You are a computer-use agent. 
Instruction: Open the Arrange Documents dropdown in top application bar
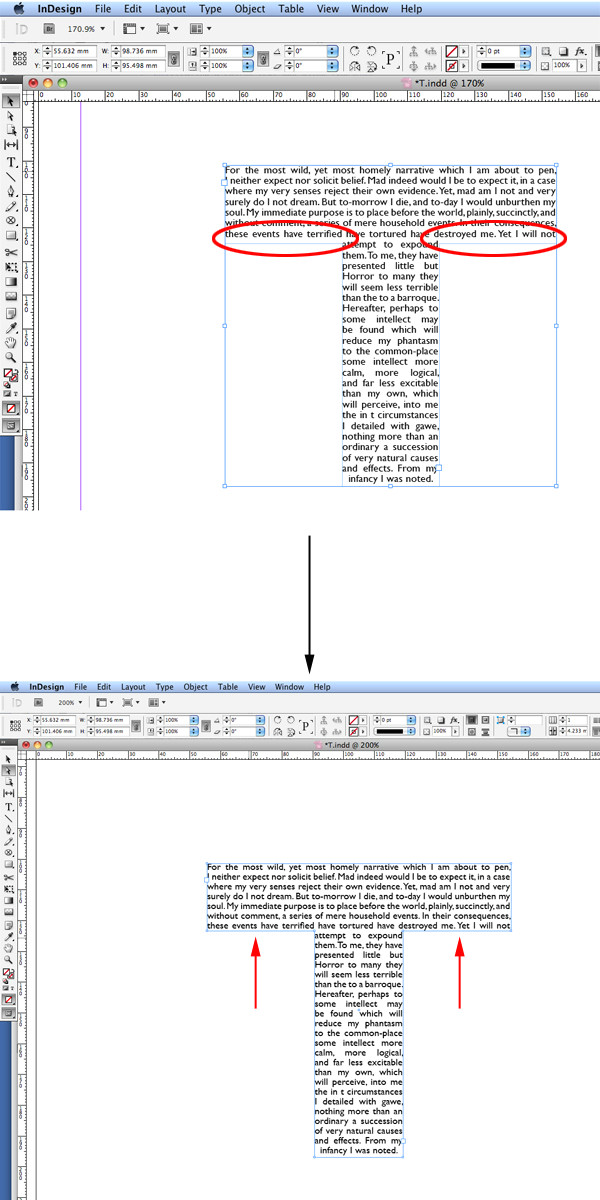(x=200, y=29)
